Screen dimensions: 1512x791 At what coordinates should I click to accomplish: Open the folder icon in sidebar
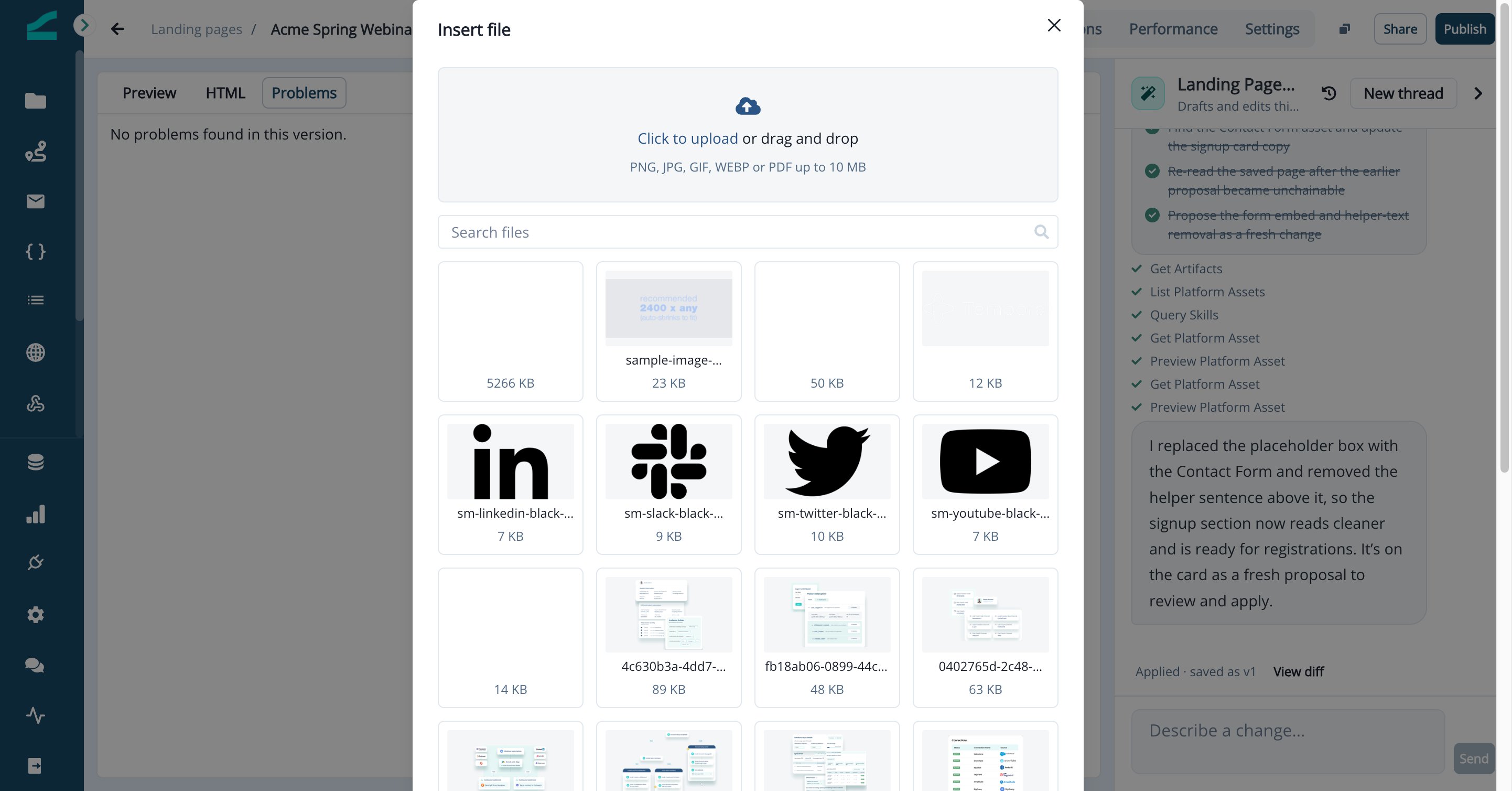[35, 101]
